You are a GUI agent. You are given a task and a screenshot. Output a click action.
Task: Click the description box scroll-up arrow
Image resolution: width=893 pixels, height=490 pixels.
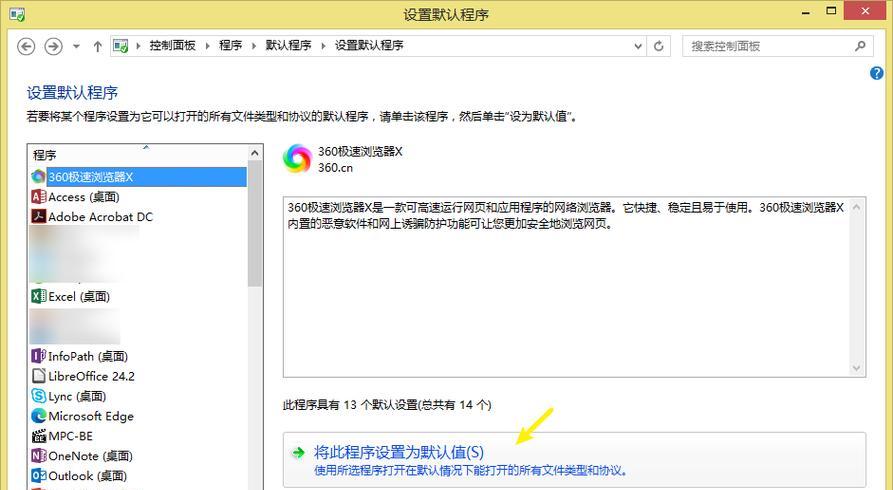pos(856,207)
